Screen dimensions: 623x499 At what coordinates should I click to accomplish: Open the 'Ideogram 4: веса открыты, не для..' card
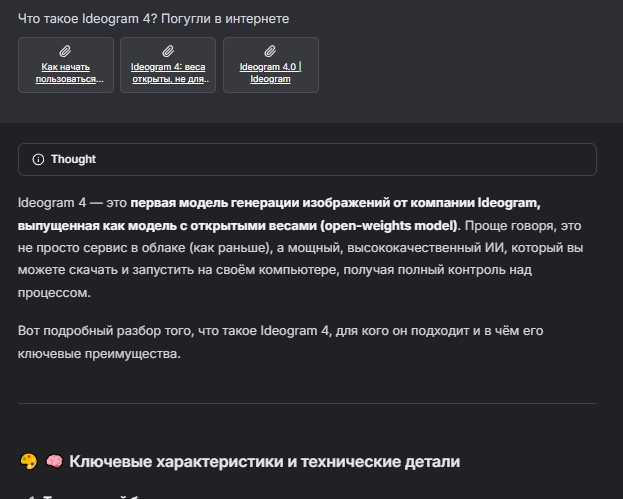tap(168, 65)
